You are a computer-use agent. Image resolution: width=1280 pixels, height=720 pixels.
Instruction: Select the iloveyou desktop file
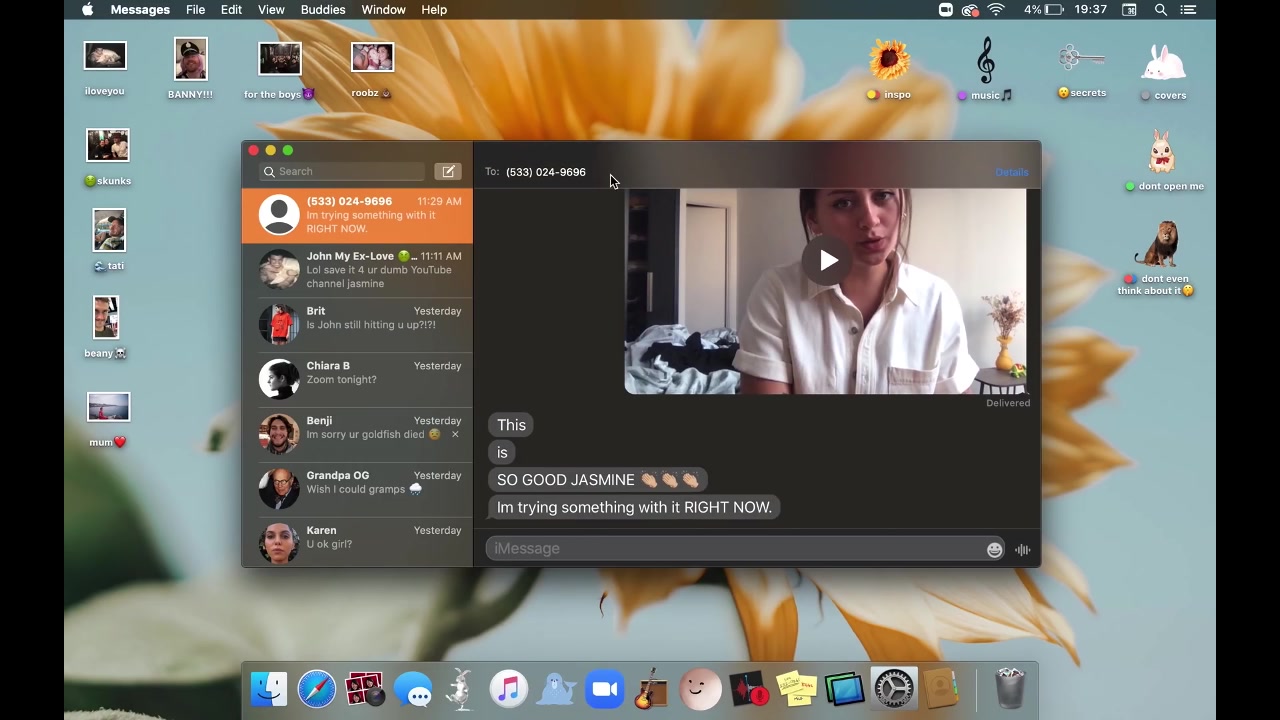click(x=105, y=69)
